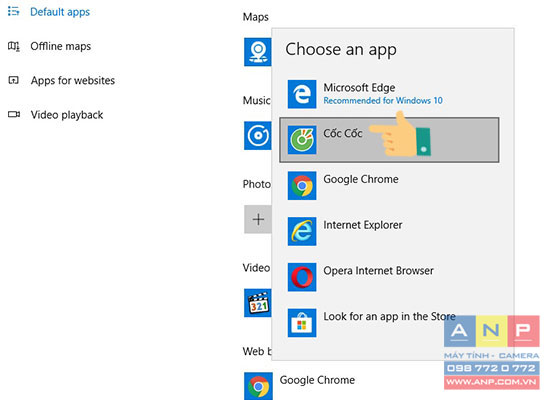Click the Google Chrome default browser label
The height and width of the screenshot is (400, 550).
[317, 380]
